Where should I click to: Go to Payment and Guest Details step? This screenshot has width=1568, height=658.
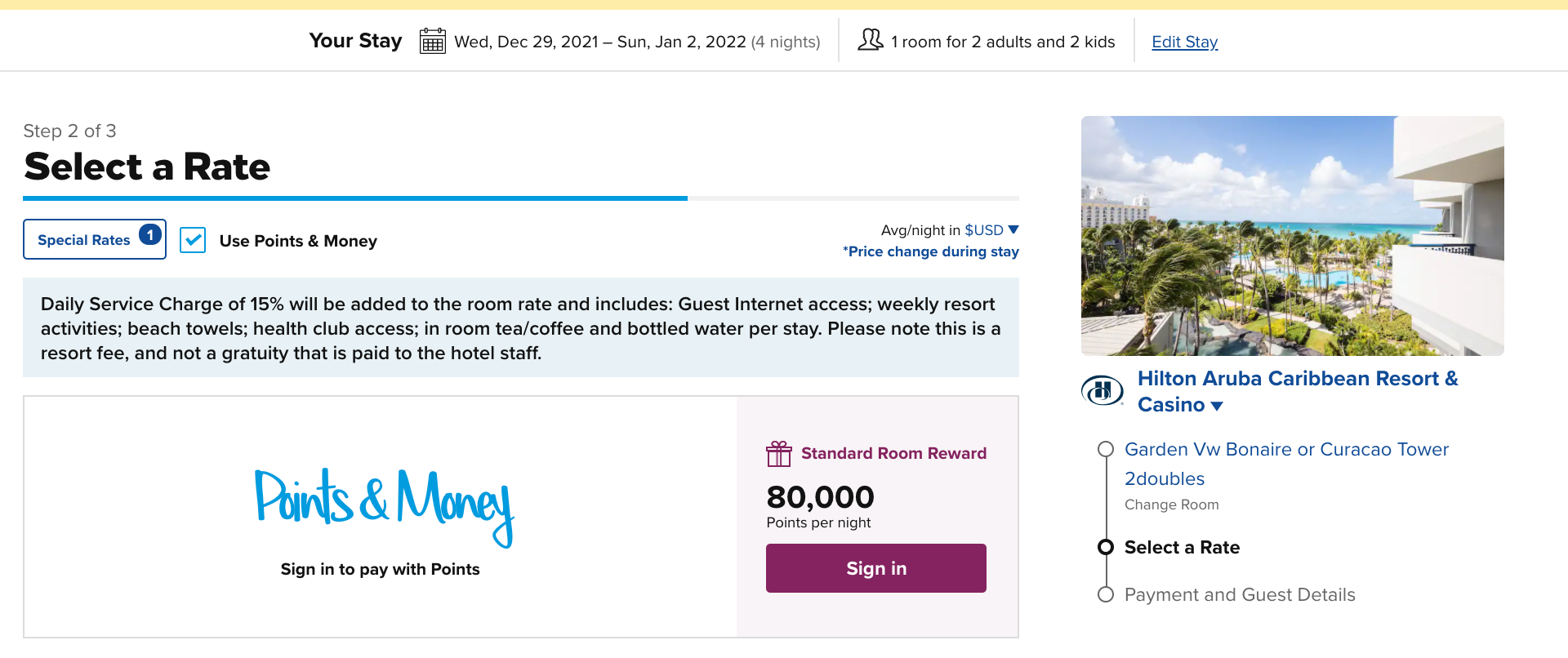(1239, 594)
